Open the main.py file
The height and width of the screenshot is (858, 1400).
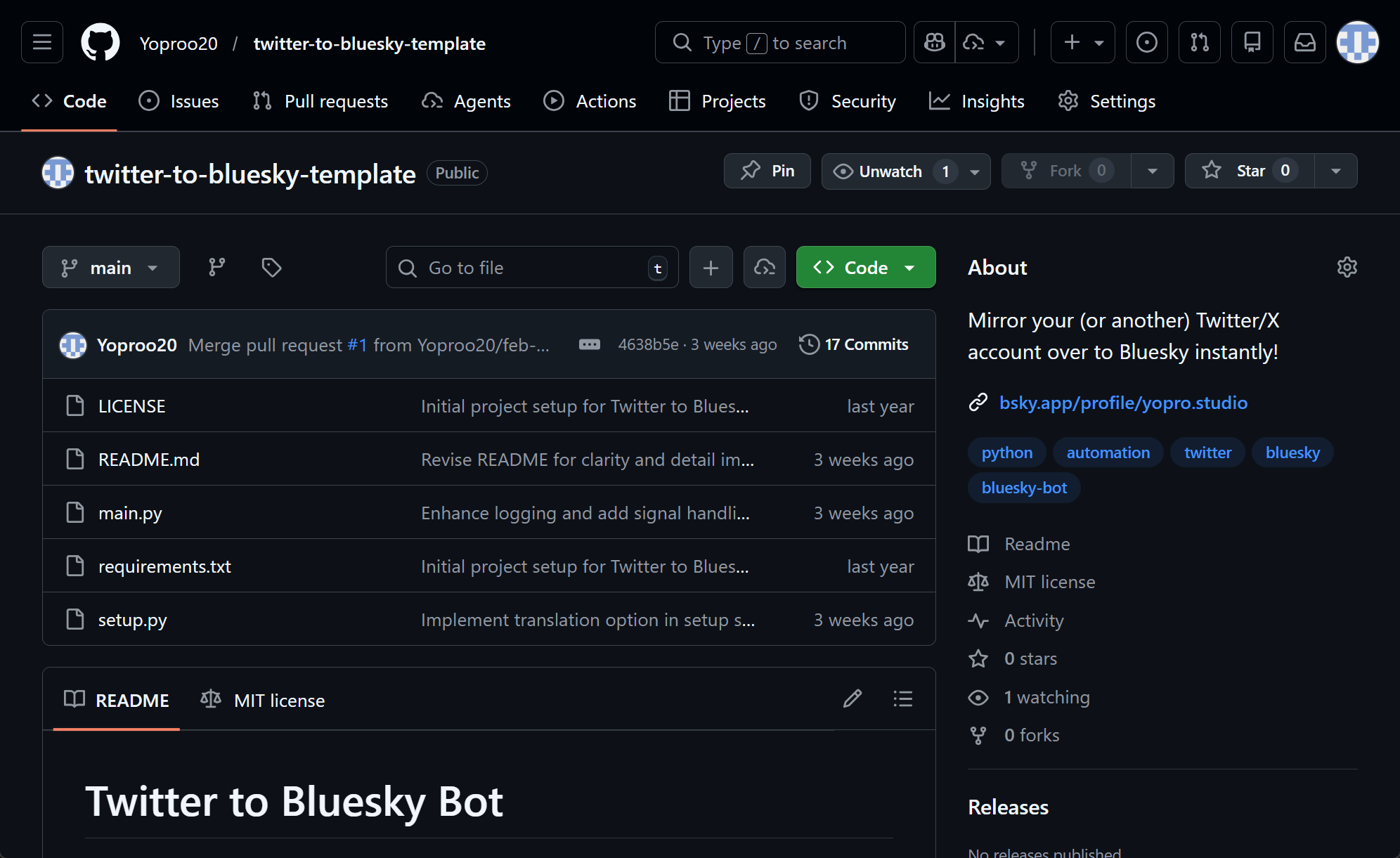pyautogui.click(x=129, y=512)
